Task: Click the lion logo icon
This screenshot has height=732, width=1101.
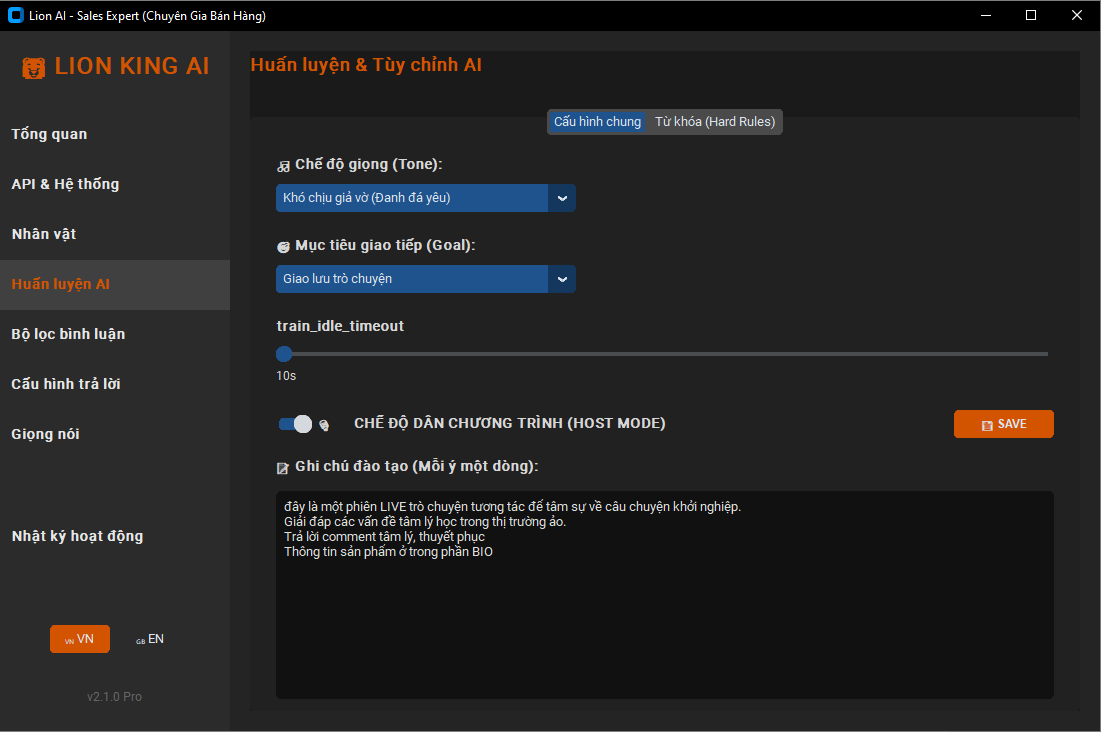Action: (x=34, y=68)
